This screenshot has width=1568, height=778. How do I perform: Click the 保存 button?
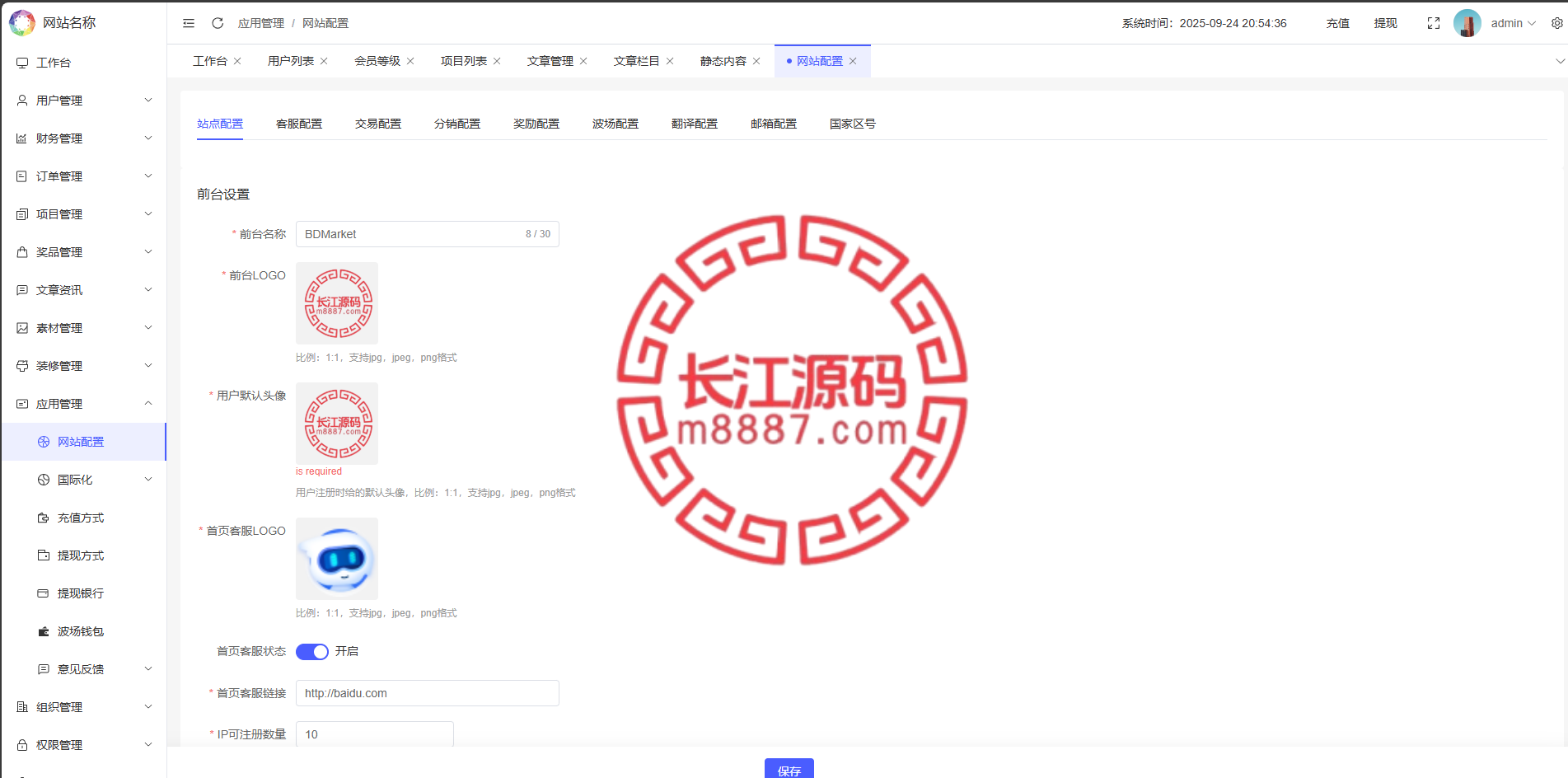[x=789, y=769]
